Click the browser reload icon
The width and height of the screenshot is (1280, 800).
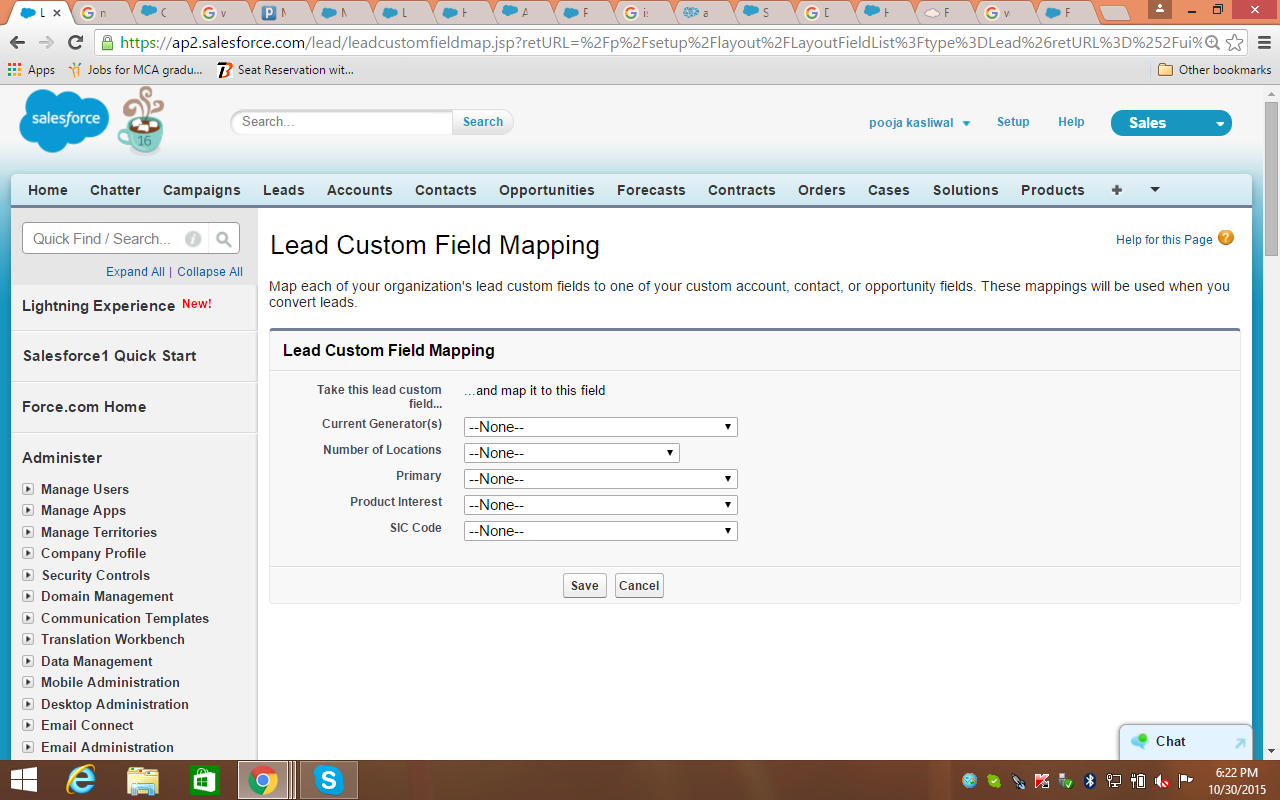click(x=75, y=42)
